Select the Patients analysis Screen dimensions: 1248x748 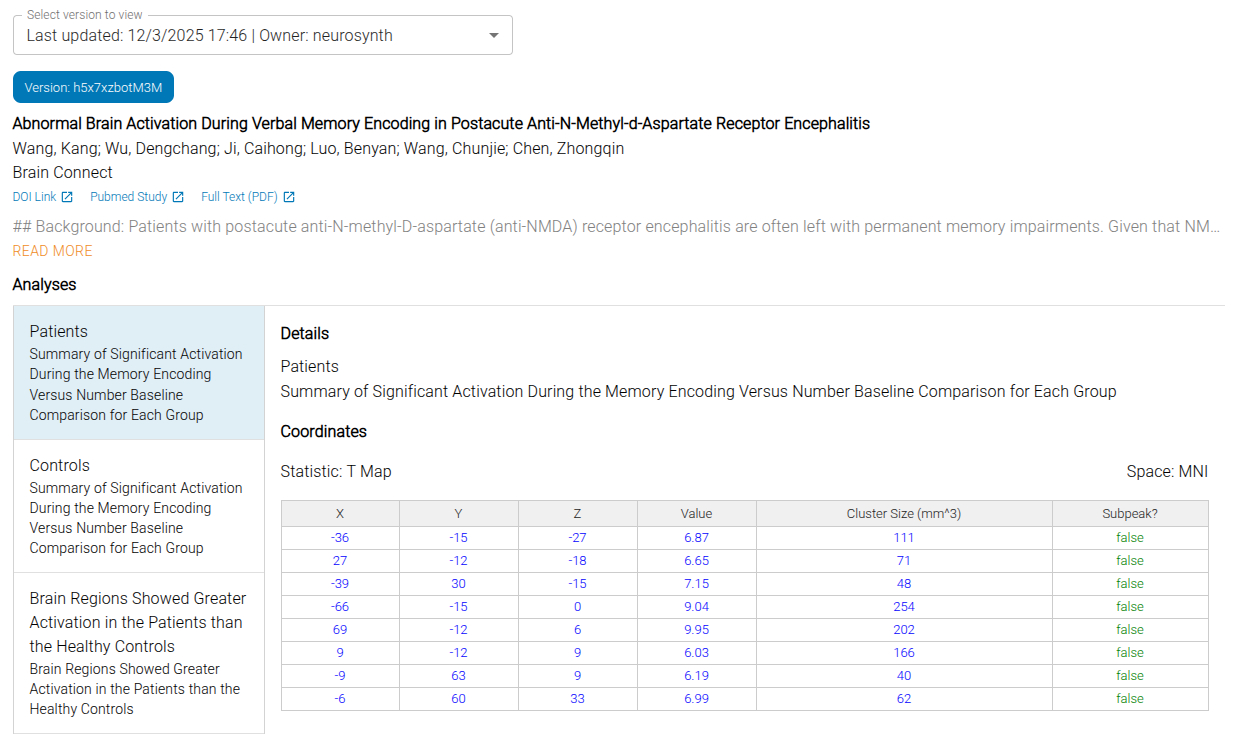138,372
